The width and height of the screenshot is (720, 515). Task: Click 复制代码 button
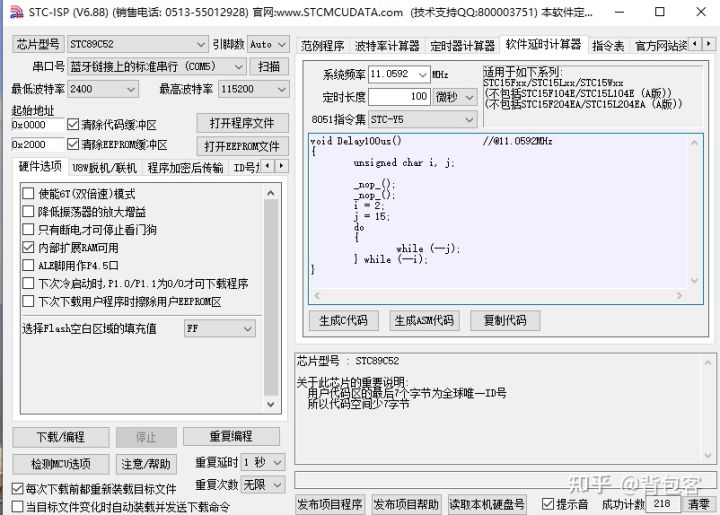505,320
